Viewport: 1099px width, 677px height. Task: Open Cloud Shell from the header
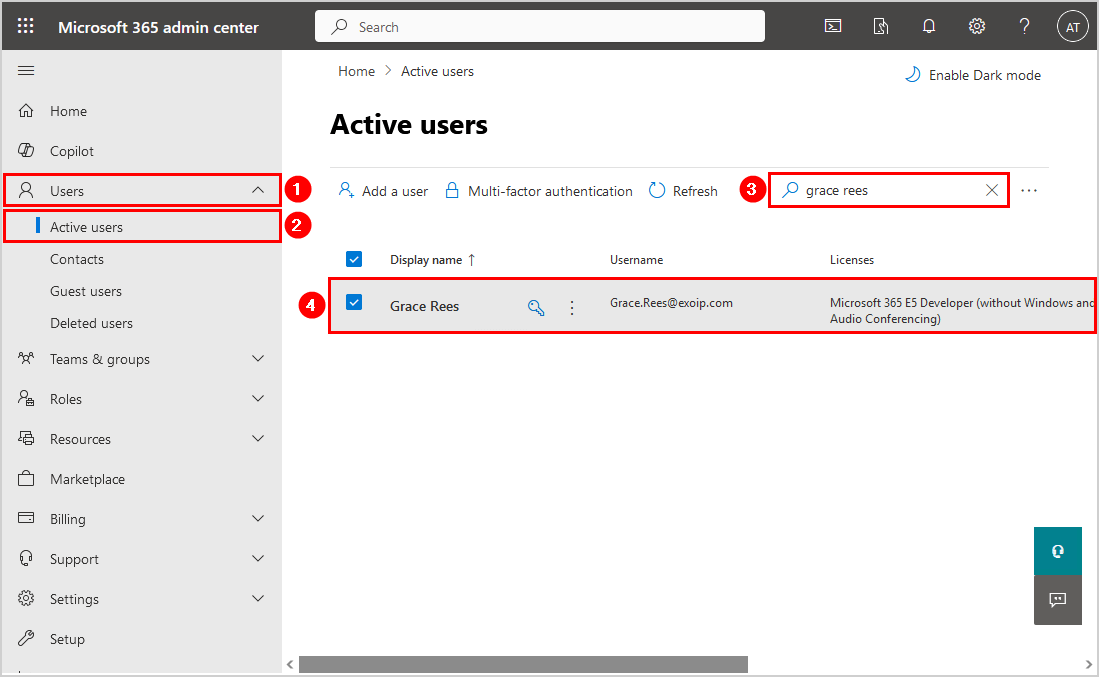pyautogui.click(x=832, y=27)
